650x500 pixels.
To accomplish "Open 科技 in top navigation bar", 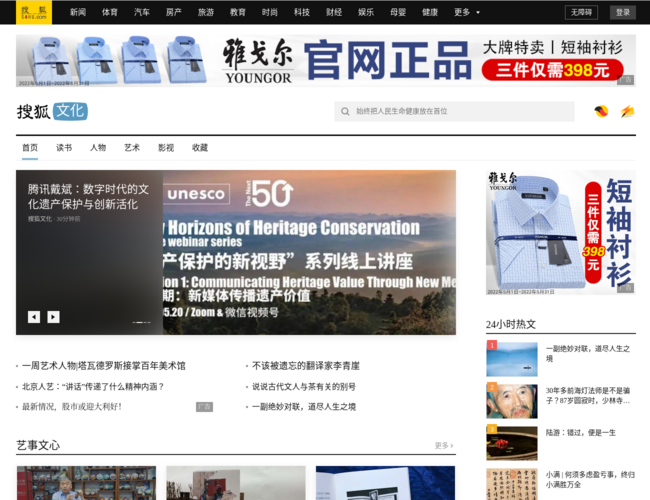I will [x=302, y=12].
